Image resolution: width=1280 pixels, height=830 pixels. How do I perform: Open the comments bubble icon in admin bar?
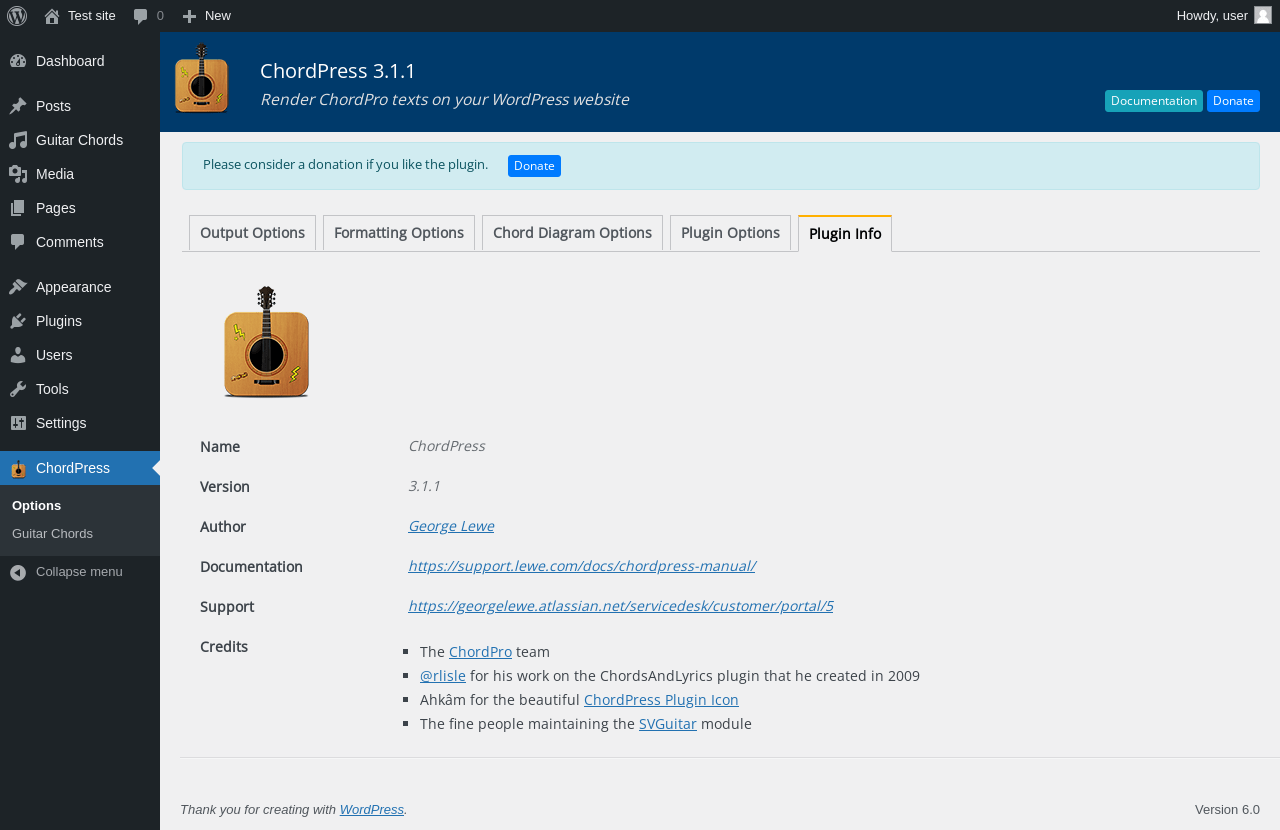[141, 16]
